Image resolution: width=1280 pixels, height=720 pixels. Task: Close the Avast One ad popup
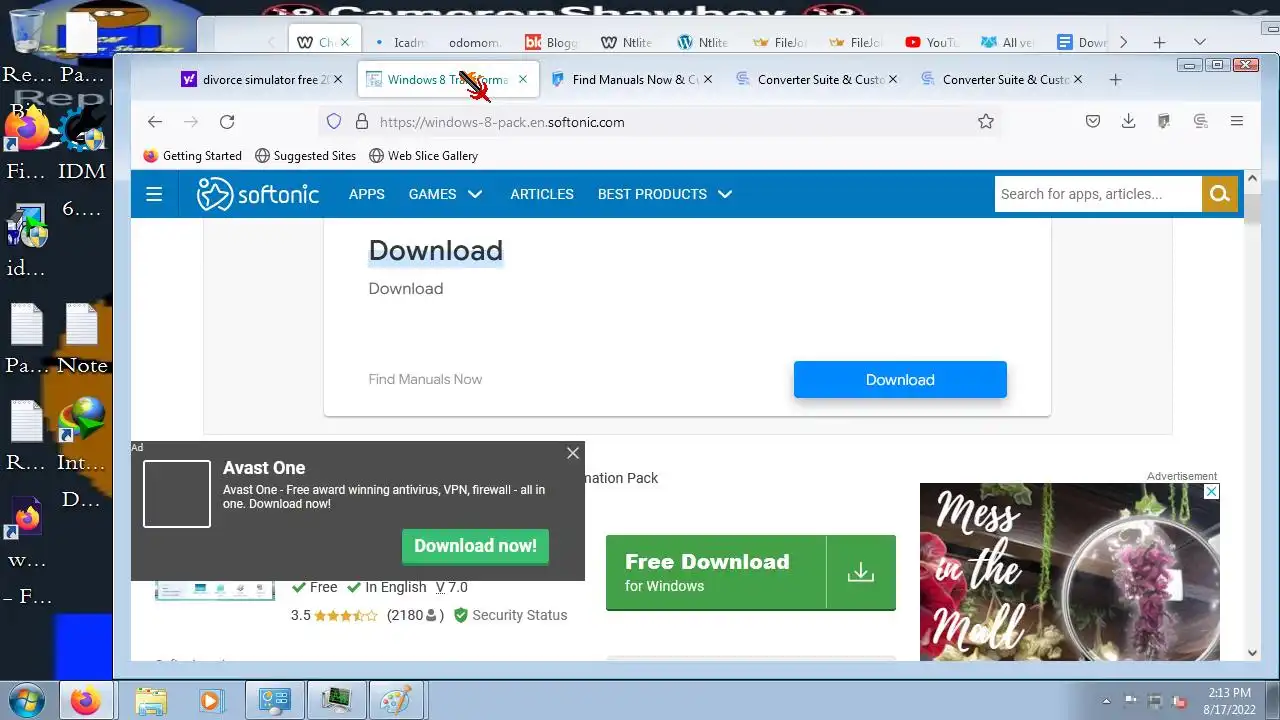[x=573, y=453]
